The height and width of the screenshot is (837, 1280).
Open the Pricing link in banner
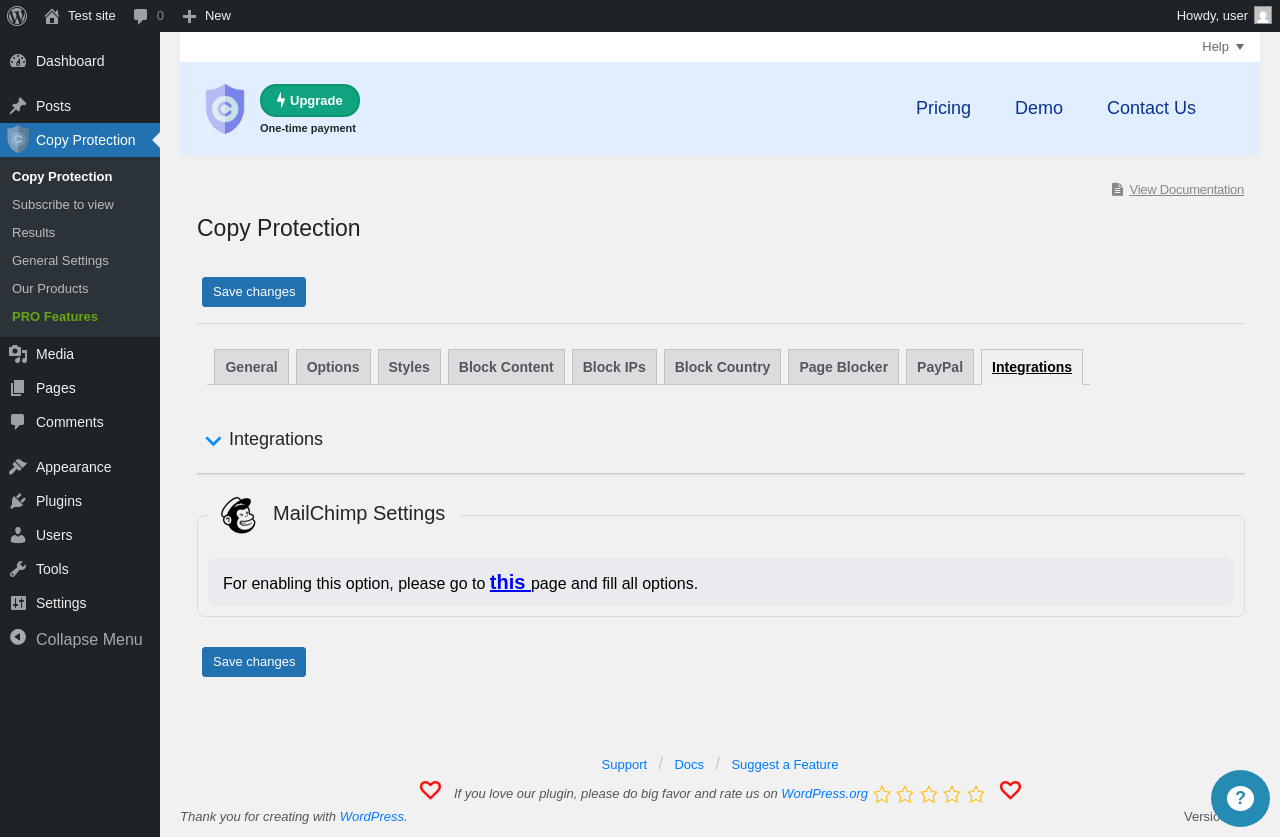coord(943,108)
